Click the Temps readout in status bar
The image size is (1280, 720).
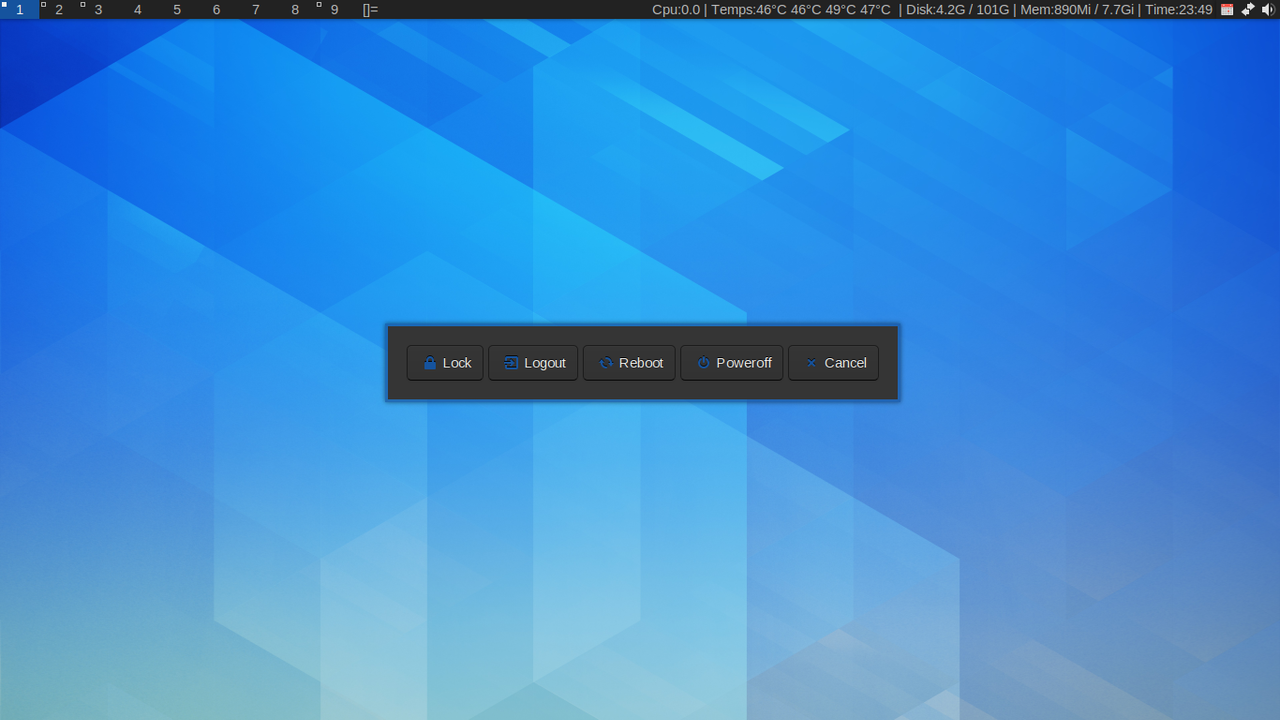coord(801,9)
